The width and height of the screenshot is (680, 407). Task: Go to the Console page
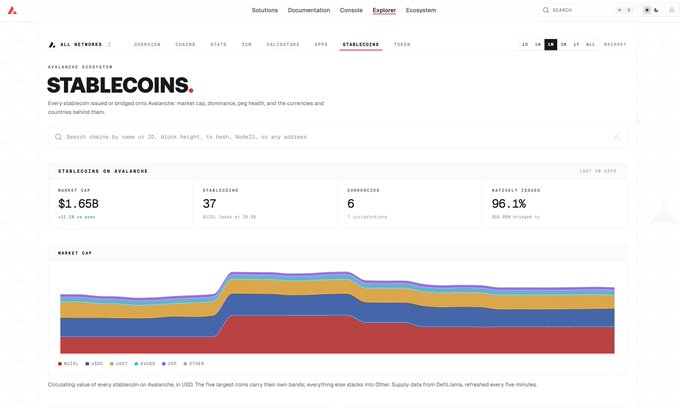[351, 10]
